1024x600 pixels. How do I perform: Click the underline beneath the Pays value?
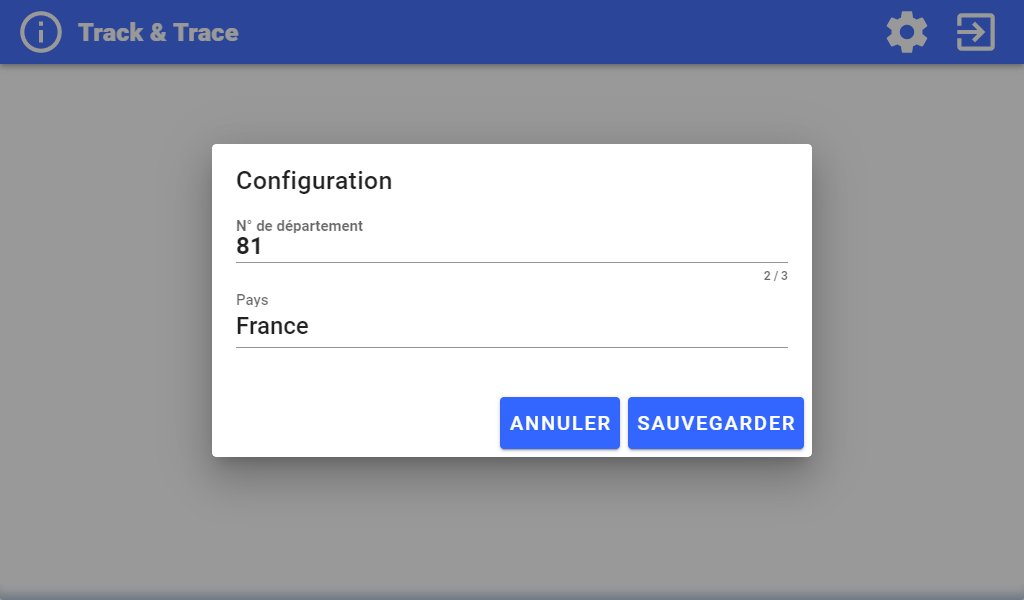pyautogui.click(x=511, y=347)
